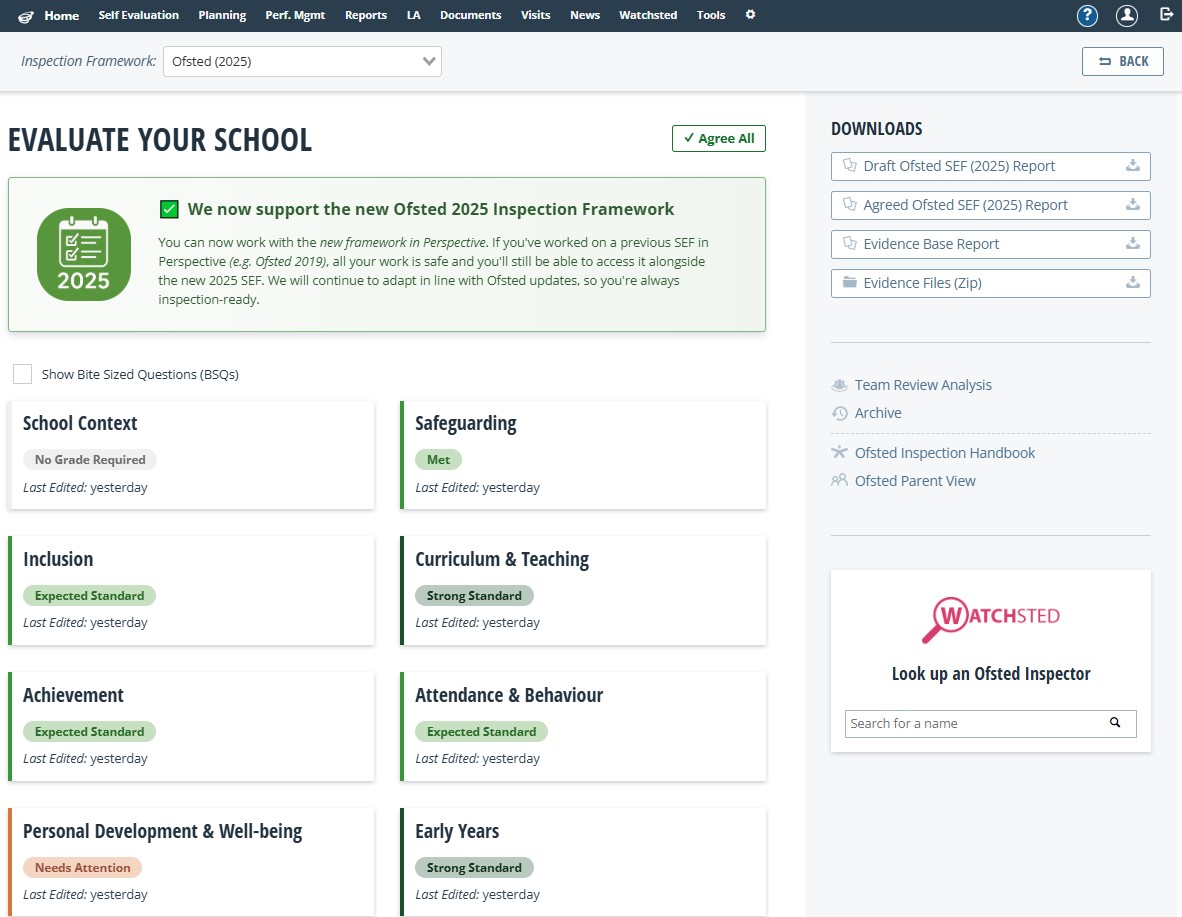Open the Archive link
The height and width of the screenshot is (917, 1182).
point(877,413)
